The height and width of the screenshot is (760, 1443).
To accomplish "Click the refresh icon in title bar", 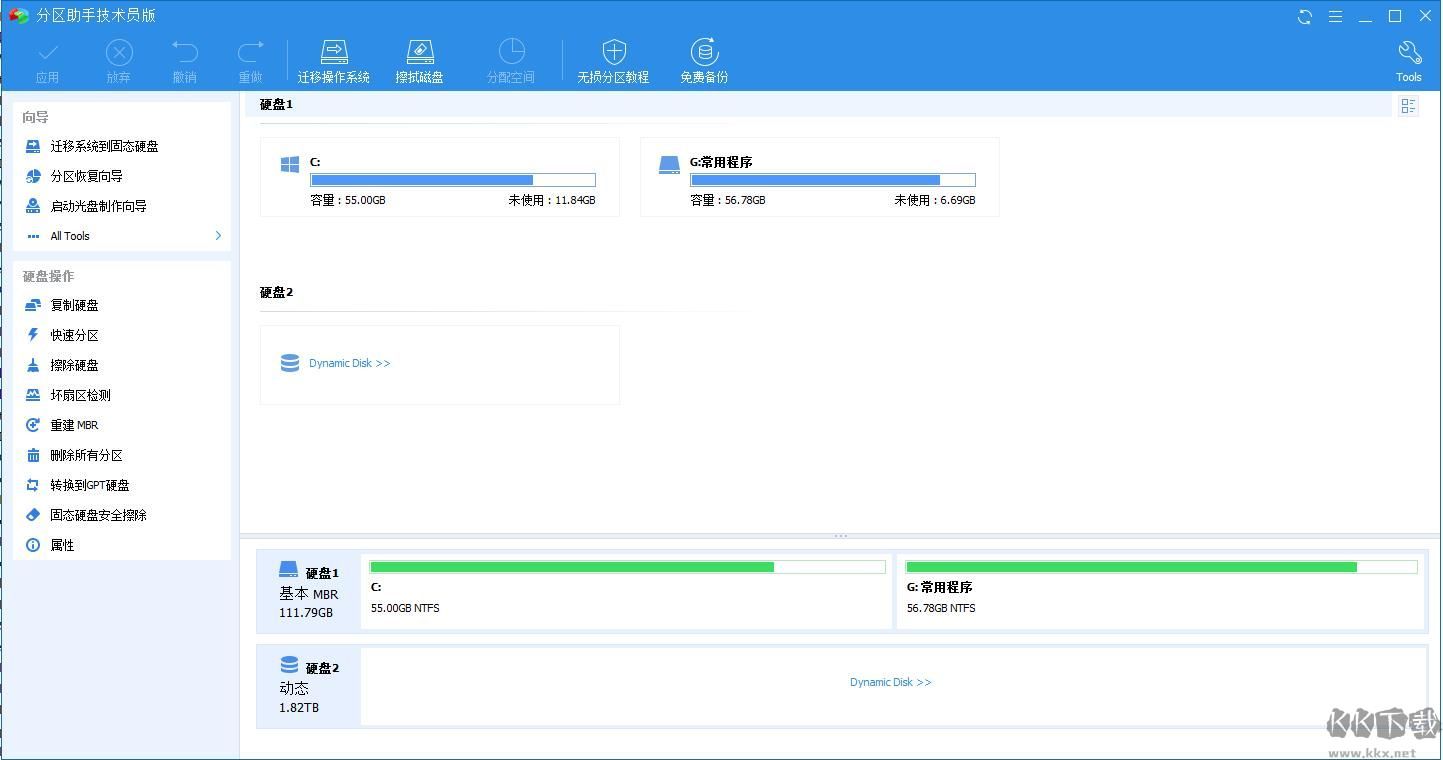I will coord(1303,15).
